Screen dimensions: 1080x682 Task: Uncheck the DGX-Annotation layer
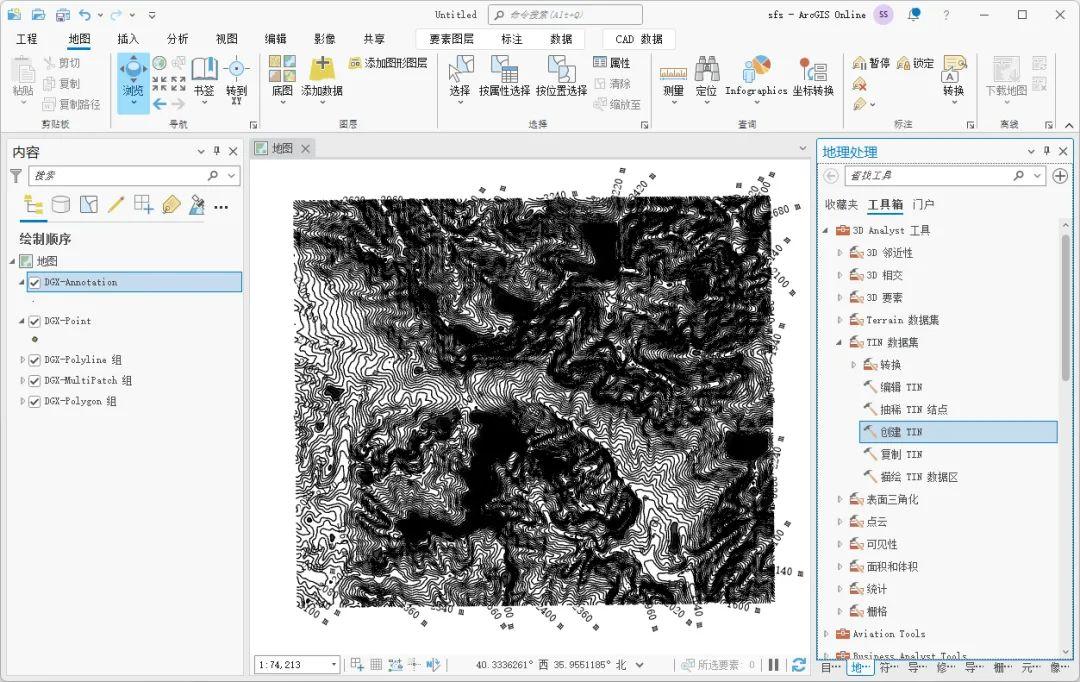point(34,282)
